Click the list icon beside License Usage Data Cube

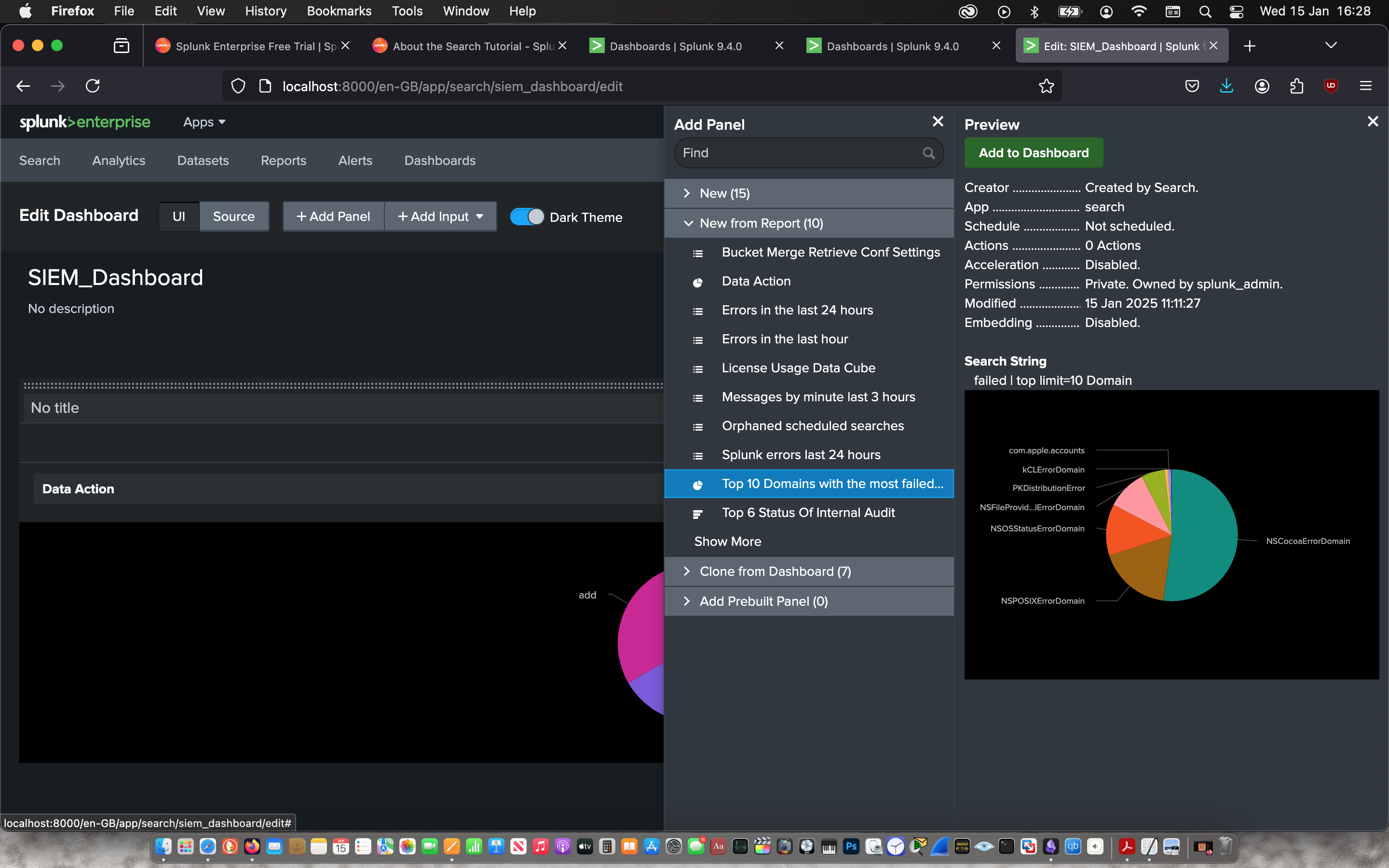[697, 368]
